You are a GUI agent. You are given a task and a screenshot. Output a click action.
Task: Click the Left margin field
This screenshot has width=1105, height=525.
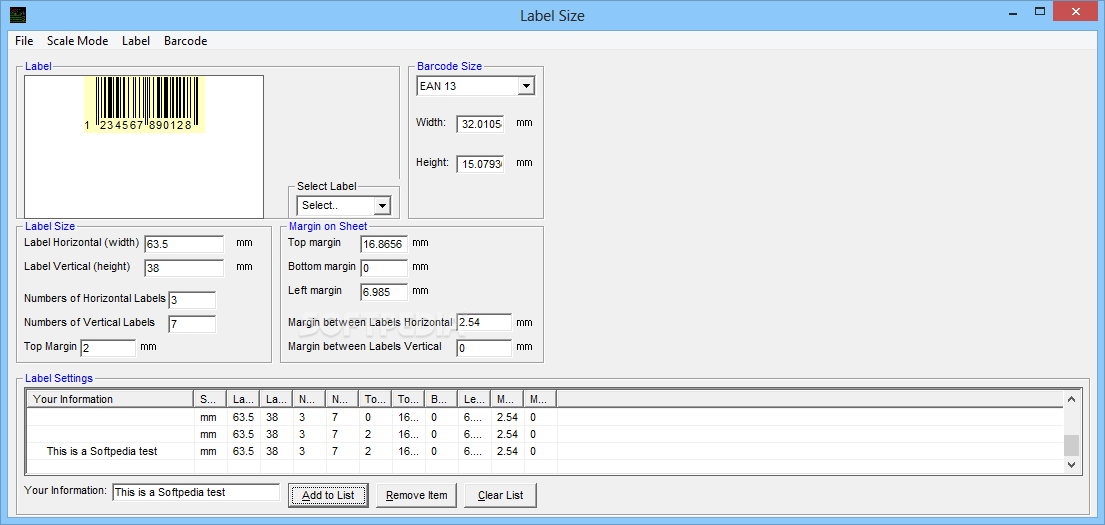click(384, 292)
